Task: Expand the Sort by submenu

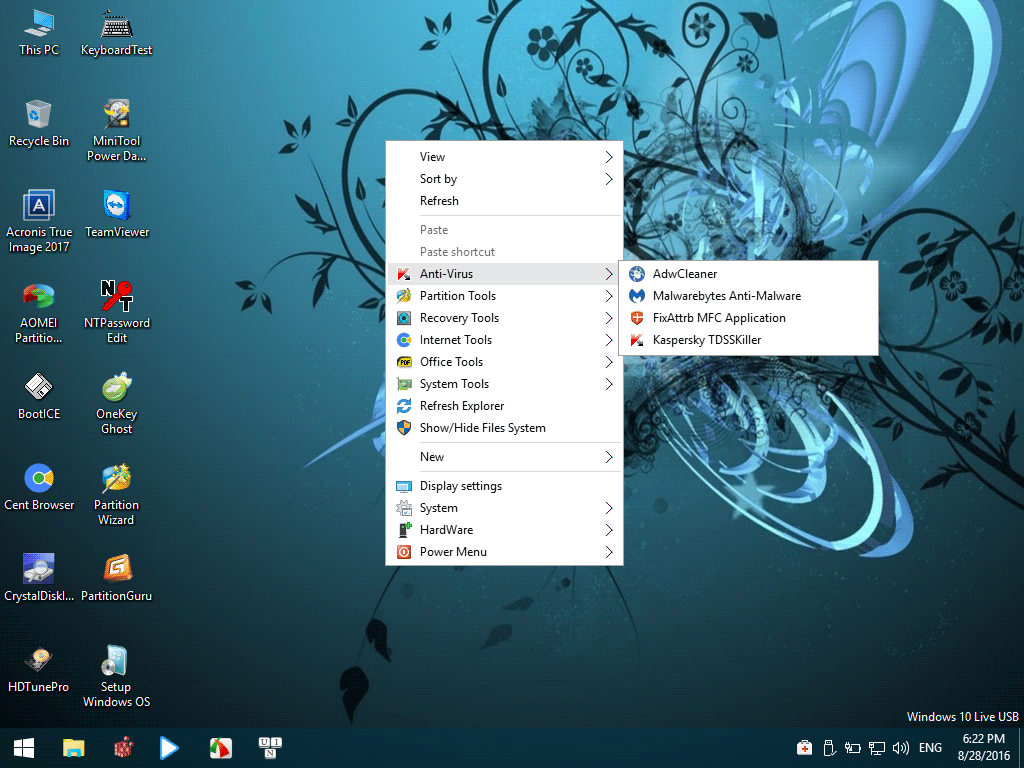Action: [x=505, y=179]
